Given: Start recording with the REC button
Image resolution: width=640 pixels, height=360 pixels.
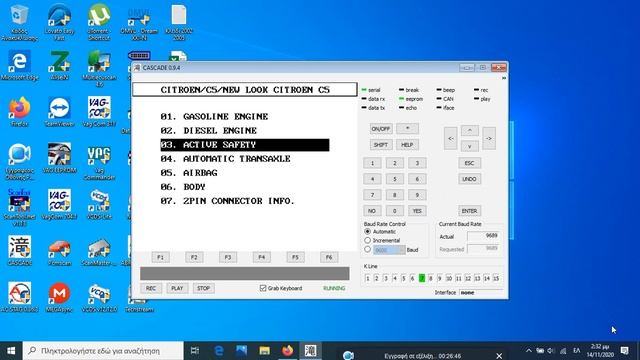Looking at the screenshot, I should click(x=151, y=288).
